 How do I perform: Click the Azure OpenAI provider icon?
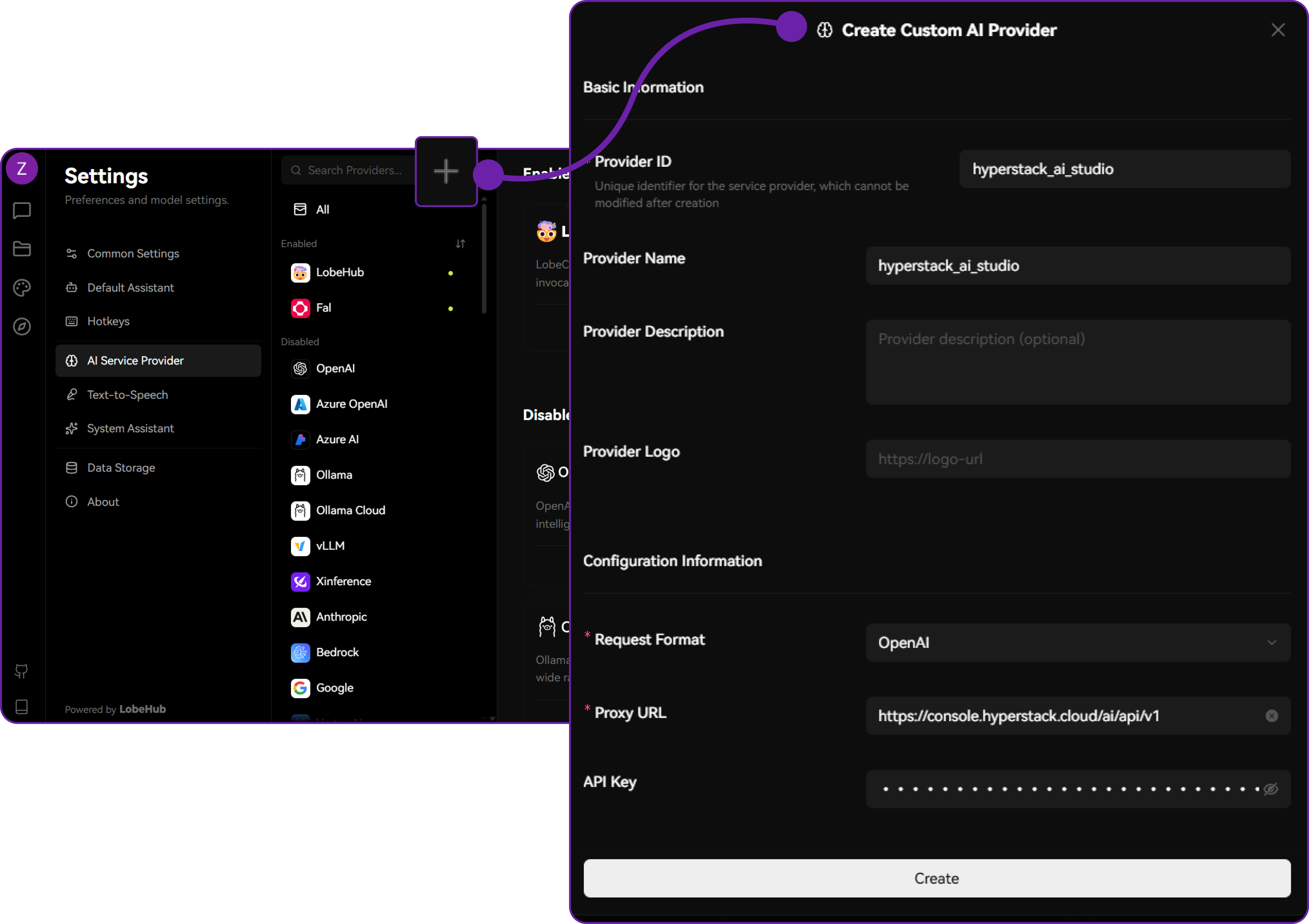pyautogui.click(x=300, y=404)
